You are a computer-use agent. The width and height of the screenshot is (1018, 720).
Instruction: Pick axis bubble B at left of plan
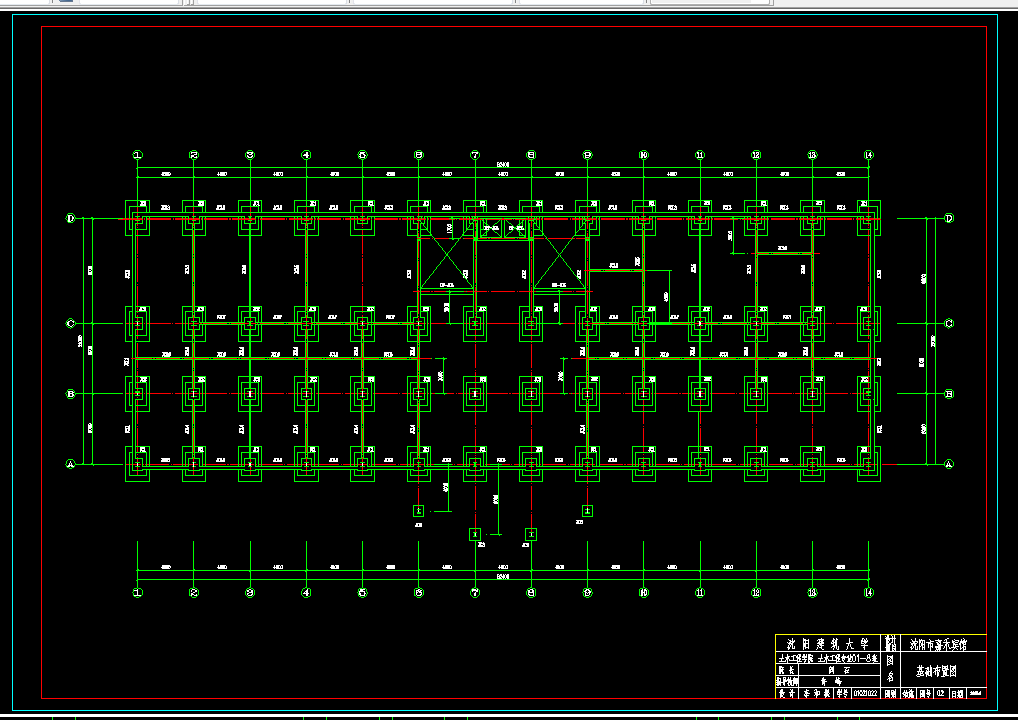click(x=71, y=393)
